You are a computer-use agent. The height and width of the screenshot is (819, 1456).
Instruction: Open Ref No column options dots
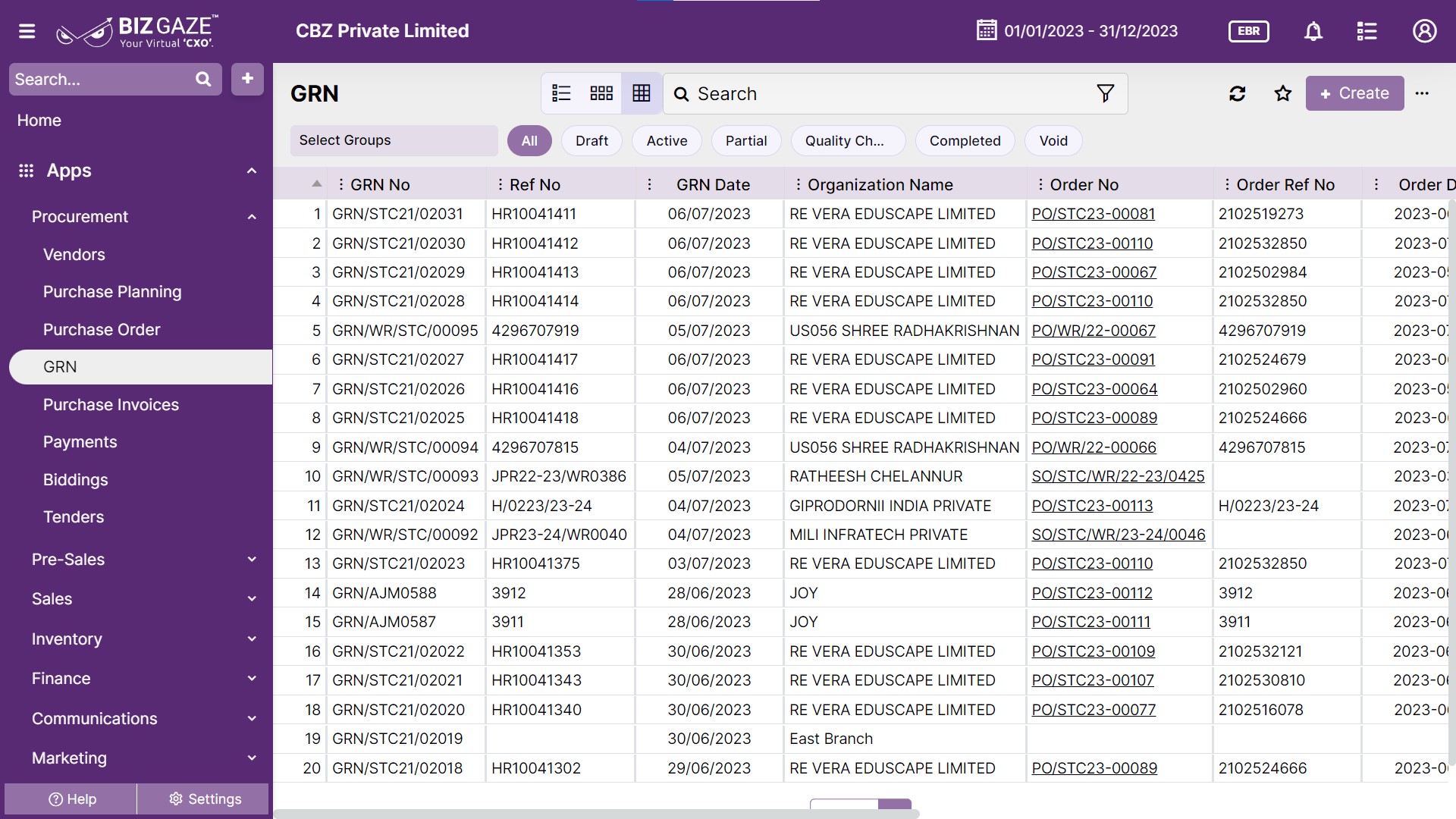pyautogui.click(x=500, y=184)
